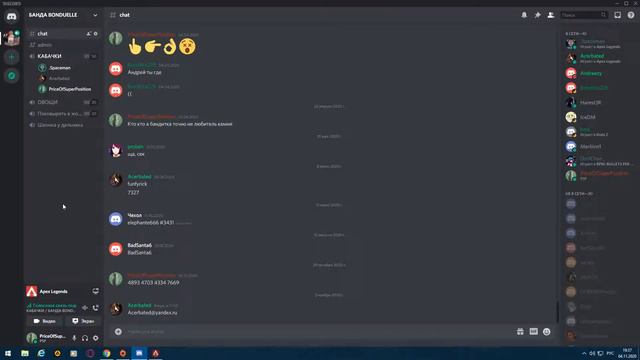The height and width of the screenshot is (360, 640).
Task: Focus the search field in header
Action: (584, 15)
